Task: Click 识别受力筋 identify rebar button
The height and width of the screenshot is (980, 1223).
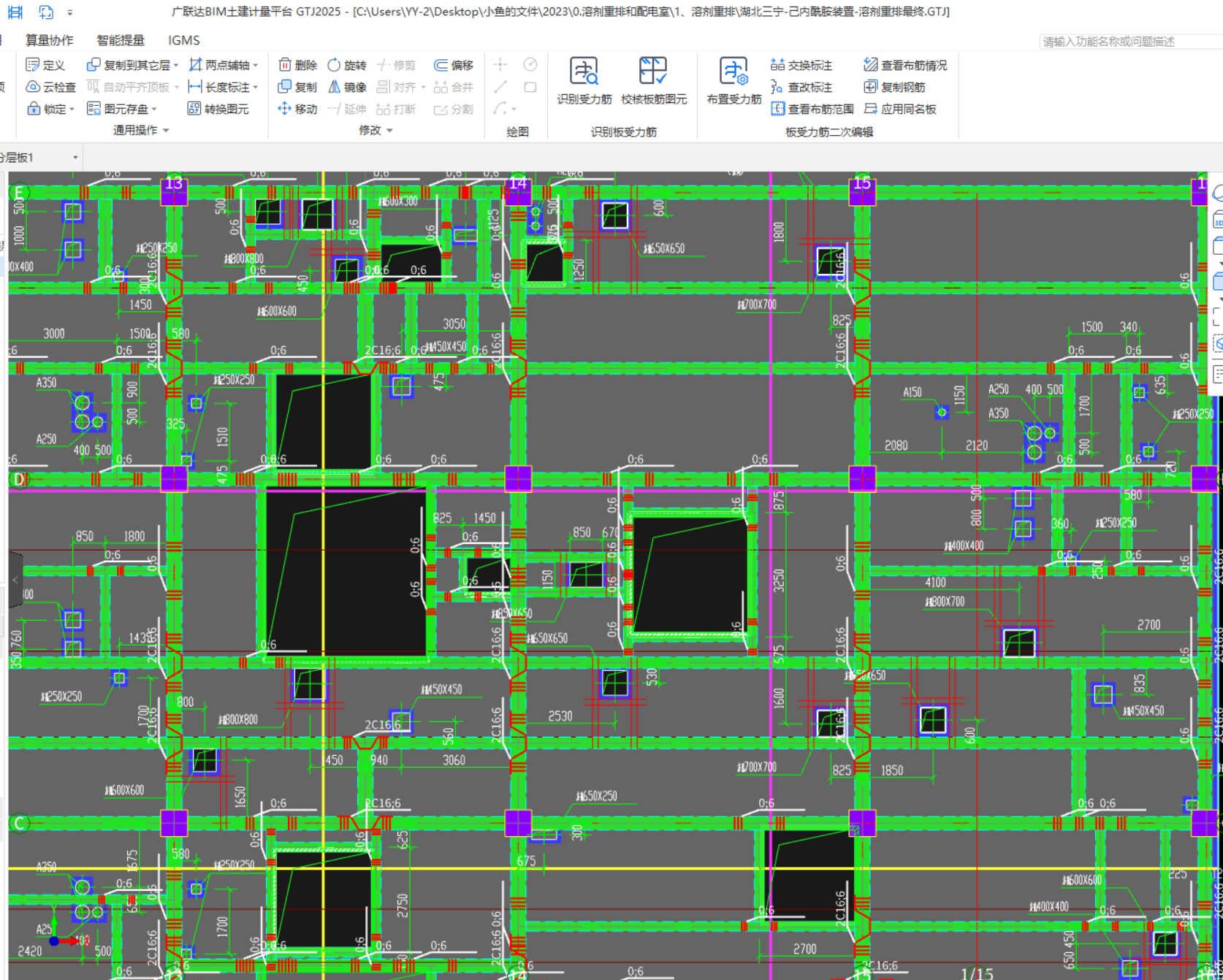Action: [x=584, y=81]
